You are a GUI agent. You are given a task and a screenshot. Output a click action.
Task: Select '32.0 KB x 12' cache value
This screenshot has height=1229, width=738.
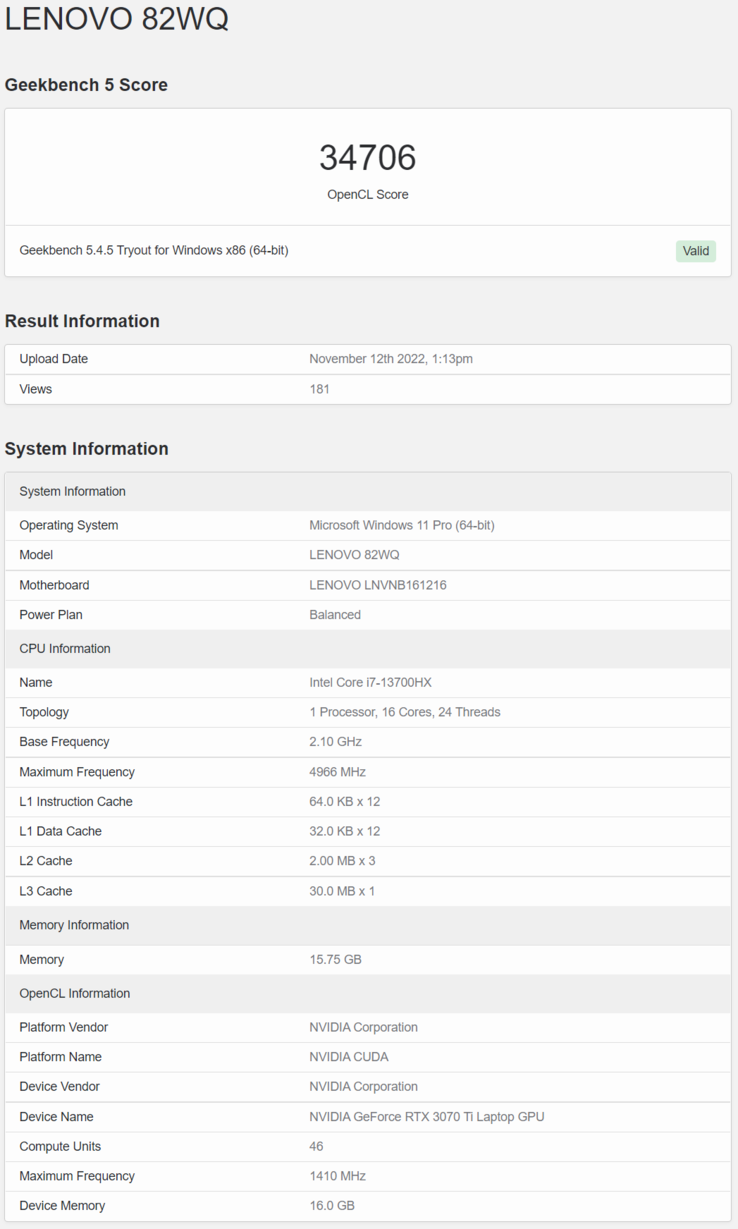click(345, 831)
